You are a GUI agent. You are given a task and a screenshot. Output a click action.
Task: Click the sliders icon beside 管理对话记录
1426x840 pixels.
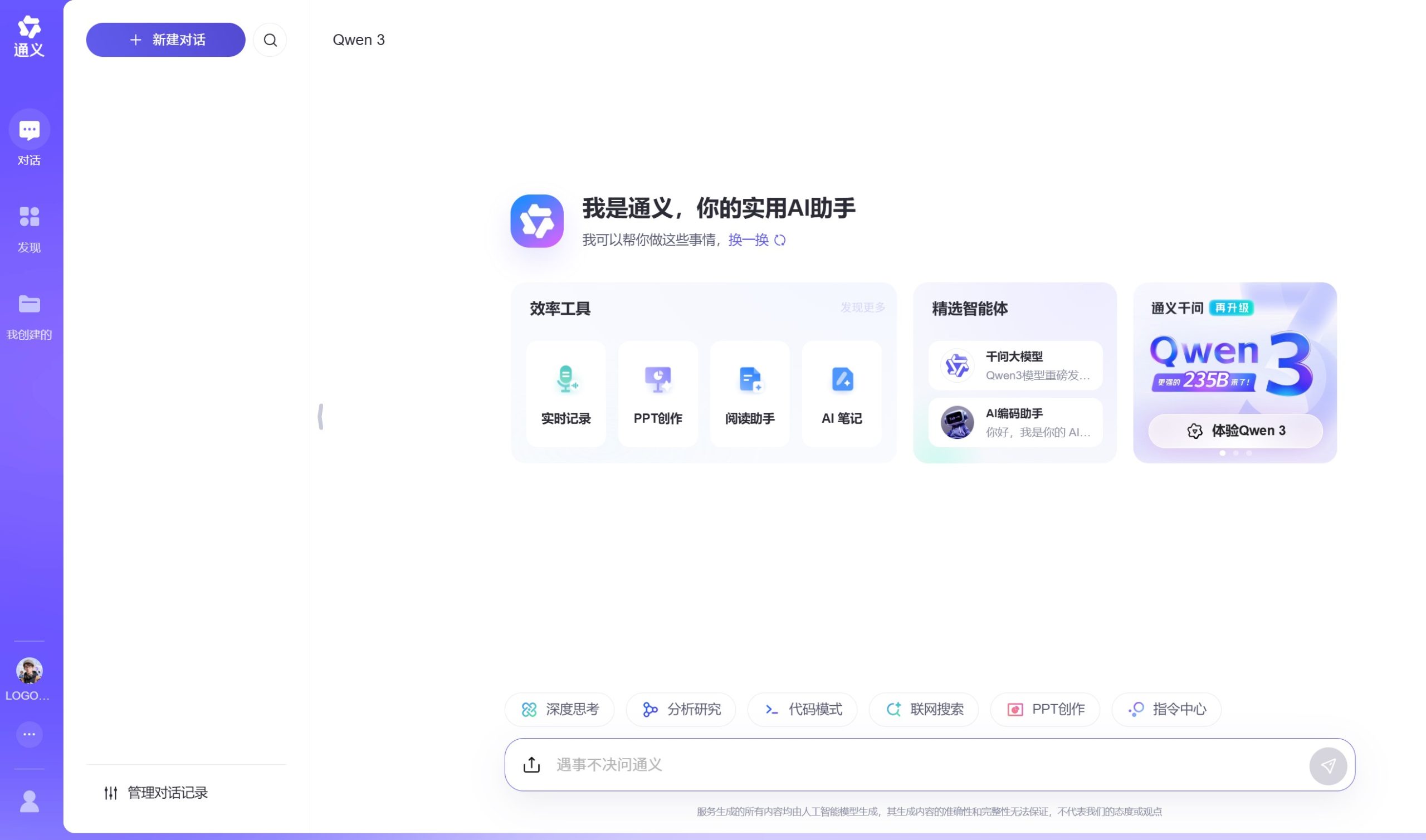point(111,793)
